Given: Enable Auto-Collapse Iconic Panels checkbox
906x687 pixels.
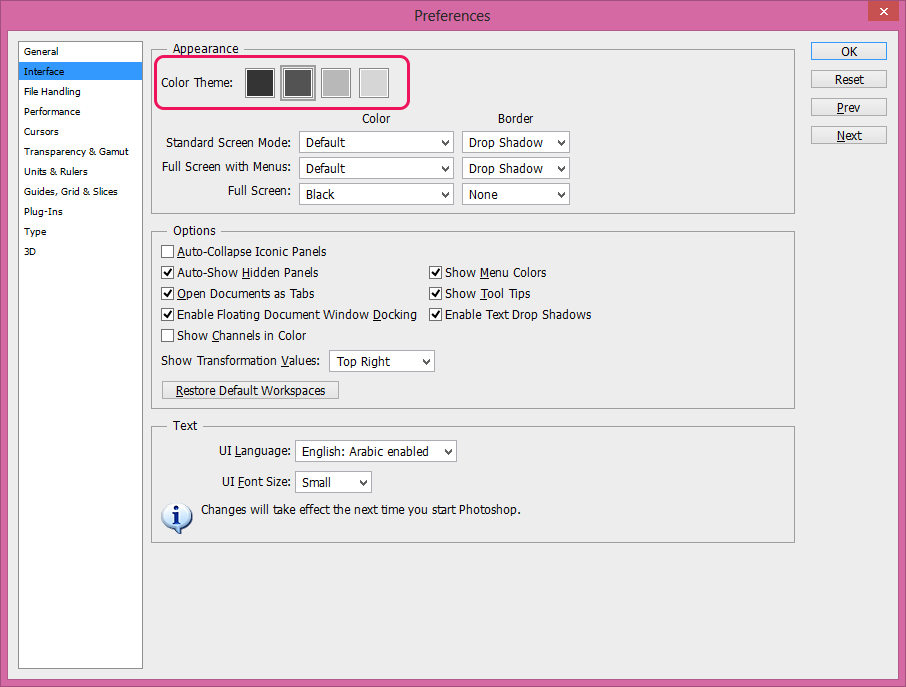Looking at the screenshot, I should point(168,251).
